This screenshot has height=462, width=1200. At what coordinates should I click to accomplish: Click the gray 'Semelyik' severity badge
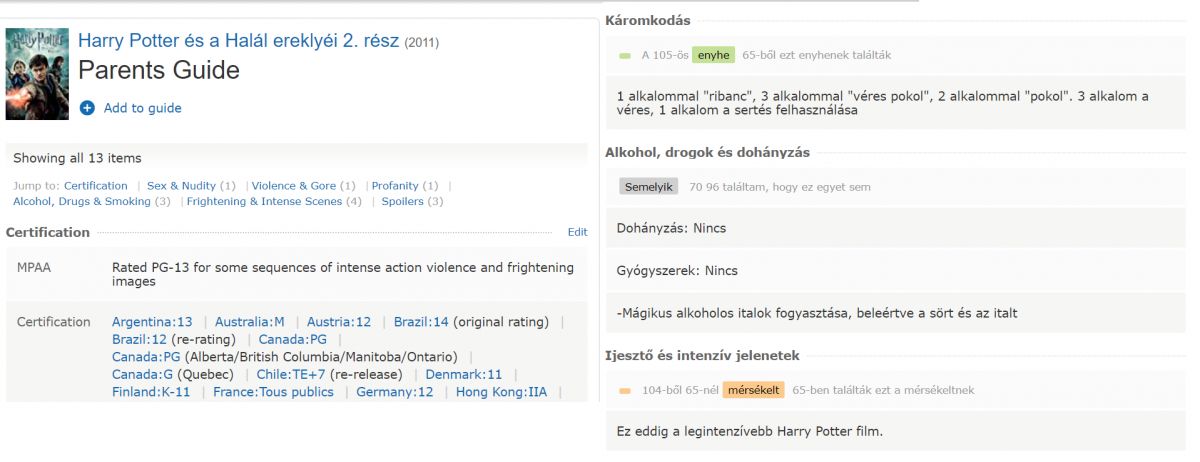coord(649,186)
